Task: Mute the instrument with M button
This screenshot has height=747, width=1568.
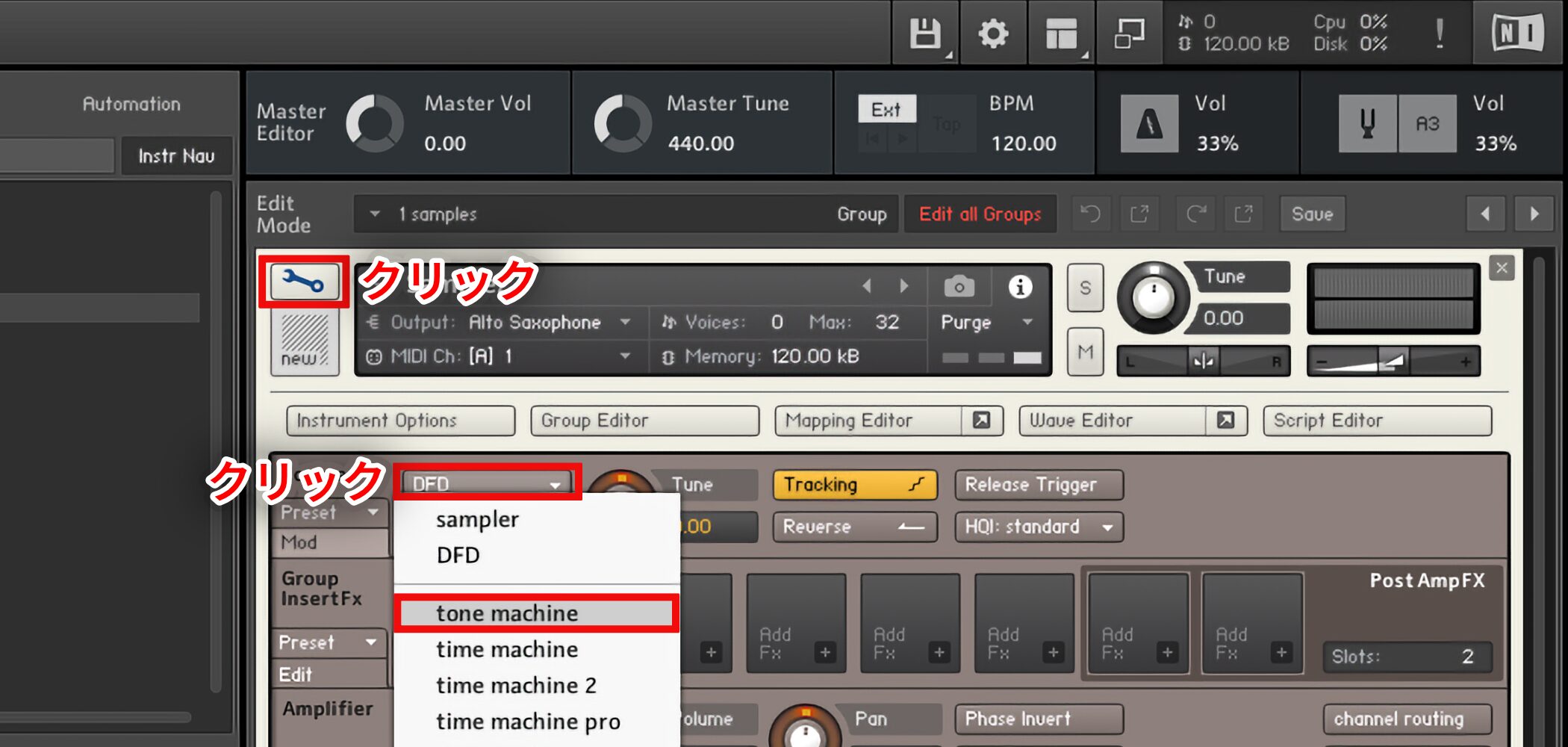Action: click(1085, 352)
